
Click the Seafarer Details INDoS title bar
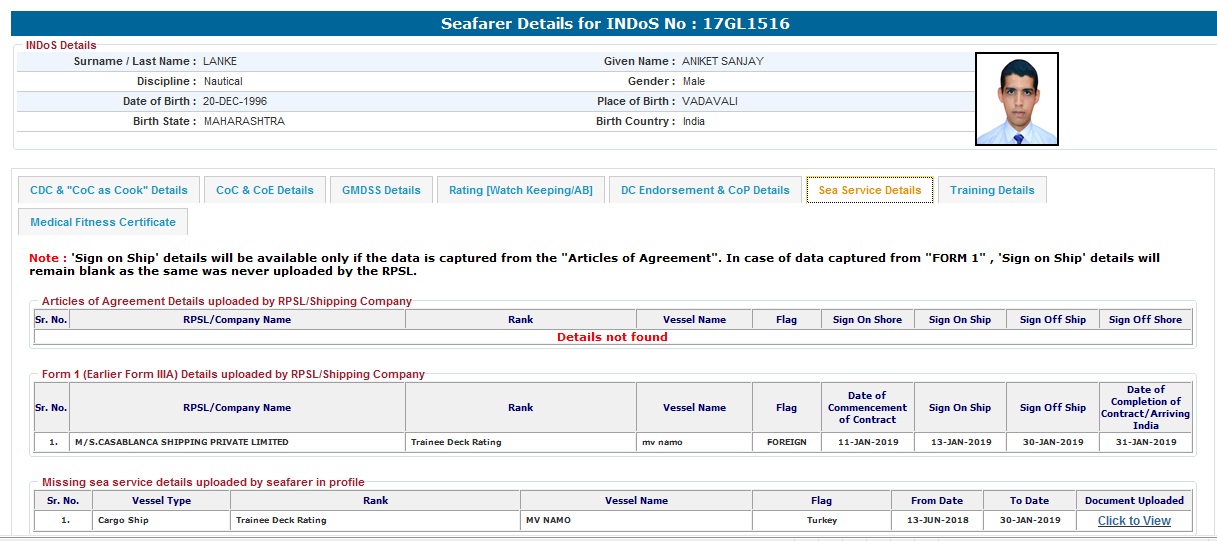[615, 23]
